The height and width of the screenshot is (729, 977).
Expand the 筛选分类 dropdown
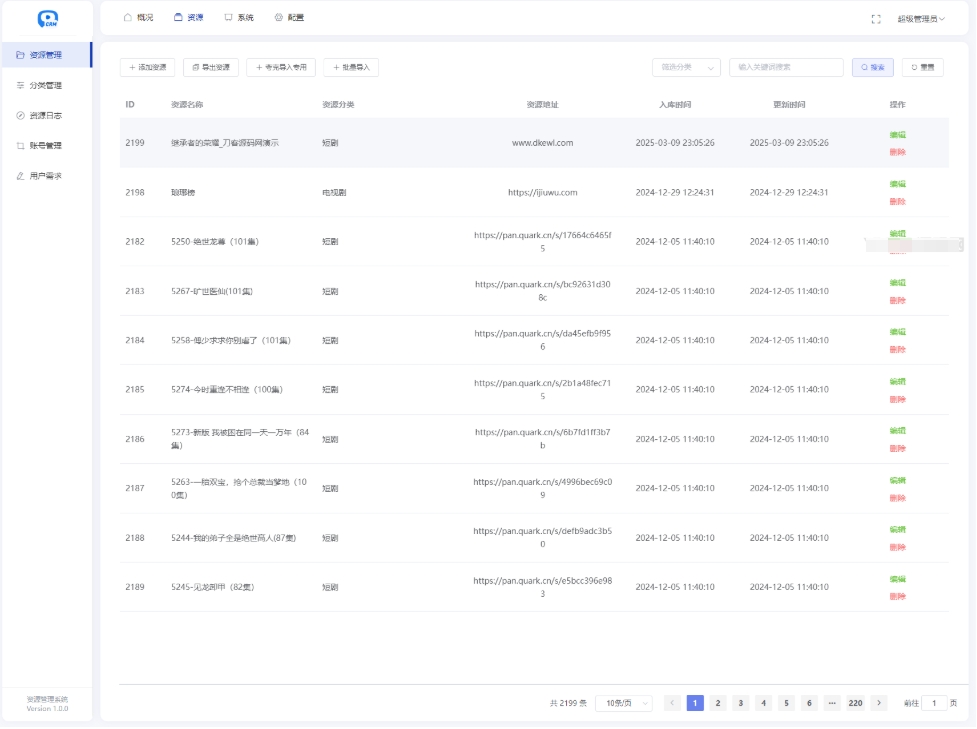pos(686,67)
